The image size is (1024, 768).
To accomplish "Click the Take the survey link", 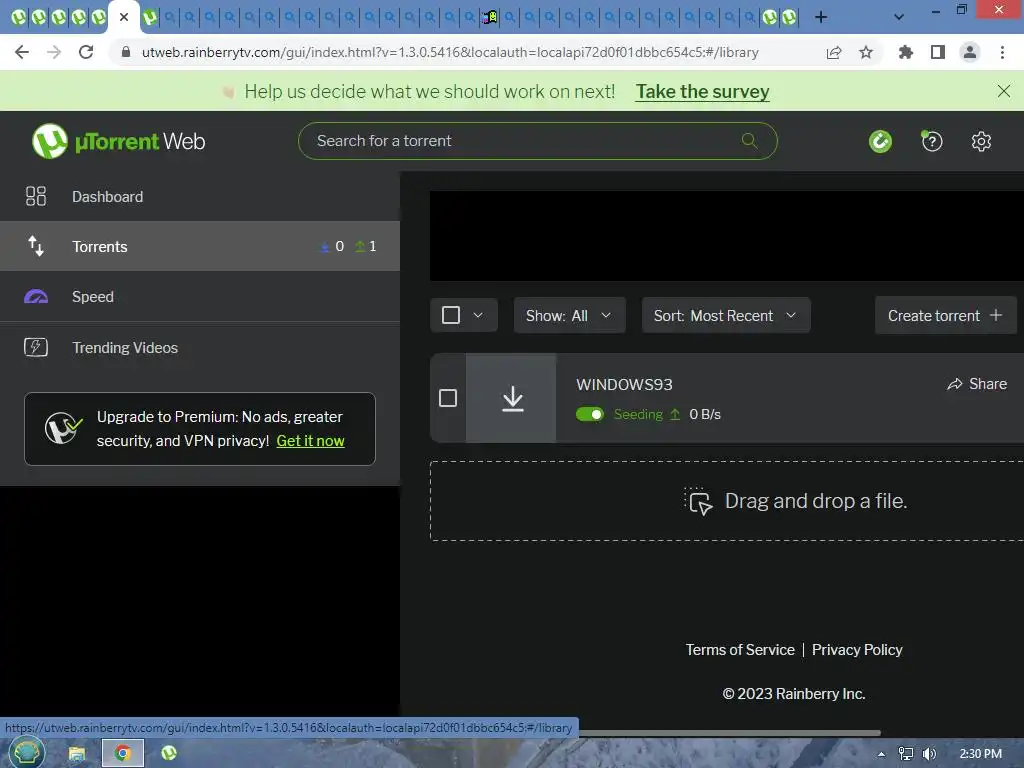I will coord(703,91).
